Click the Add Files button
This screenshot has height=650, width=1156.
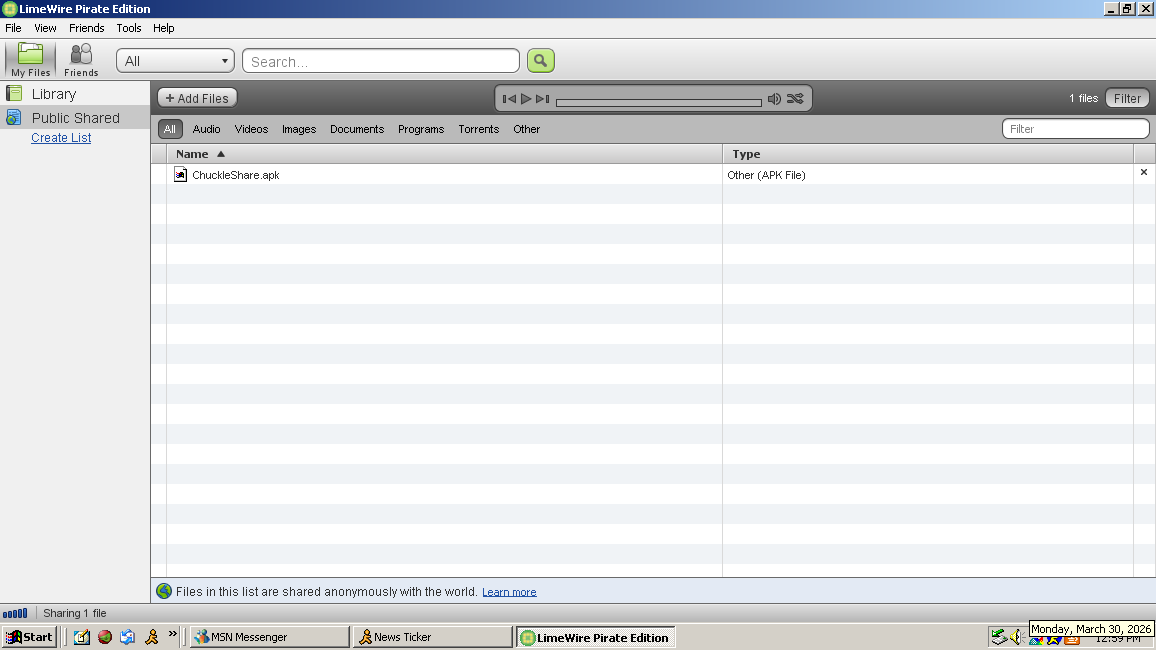point(197,98)
